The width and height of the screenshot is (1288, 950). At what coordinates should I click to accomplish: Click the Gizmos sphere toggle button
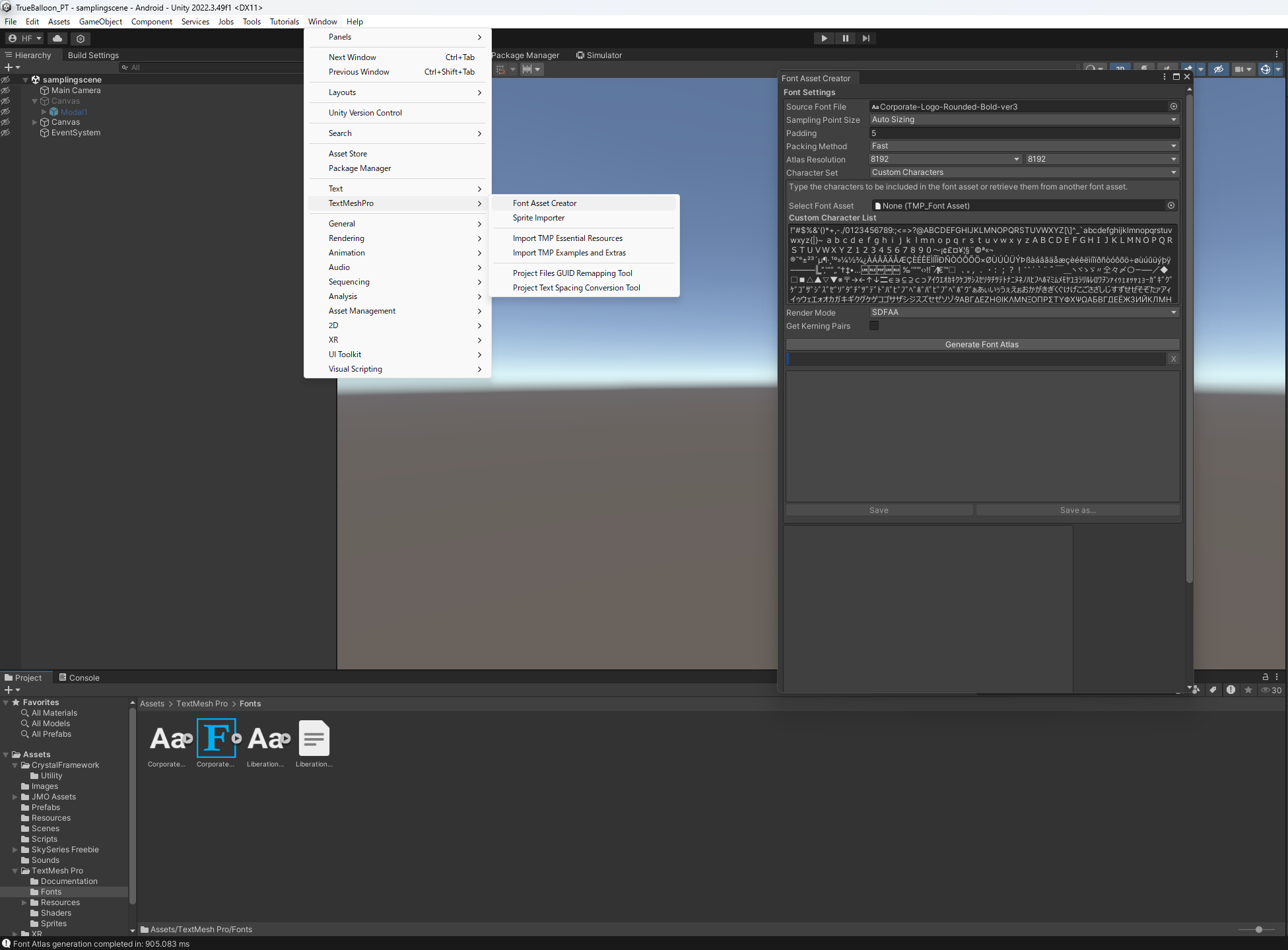pyautogui.click(x=1265, y=69)
